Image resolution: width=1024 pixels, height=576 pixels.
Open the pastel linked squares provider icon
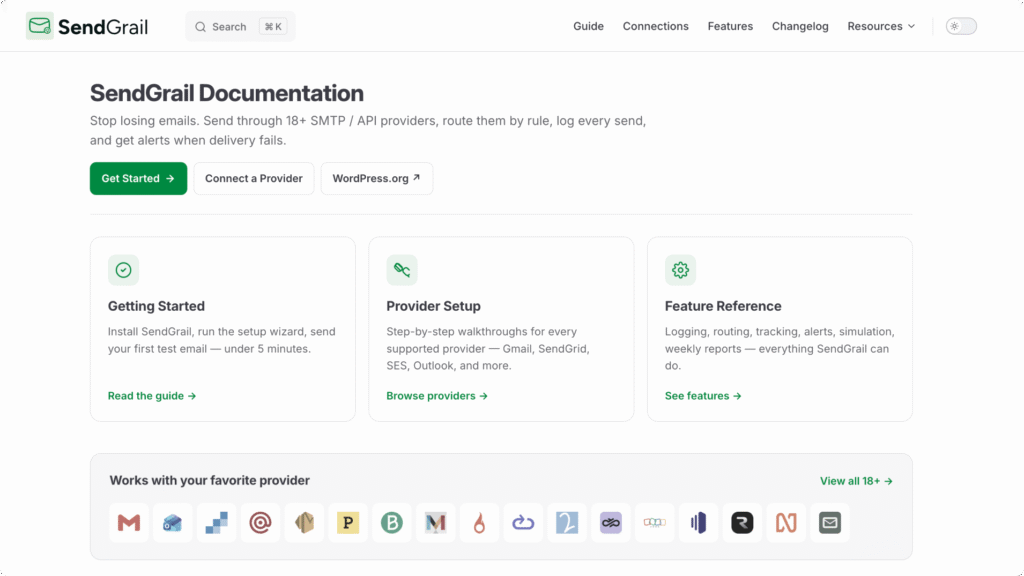pyautogui.click(x=654, y=522)
